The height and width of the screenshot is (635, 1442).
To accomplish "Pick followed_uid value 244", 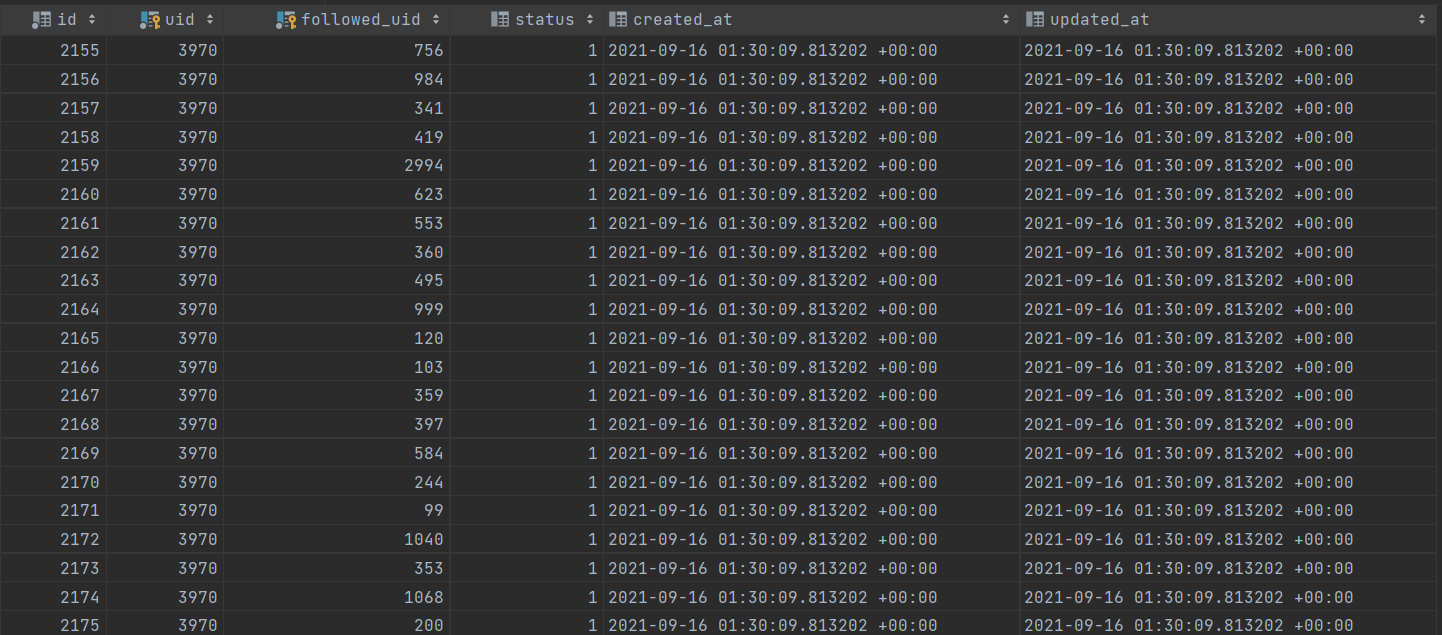I will pyautogui.click(x=429, y=483).
